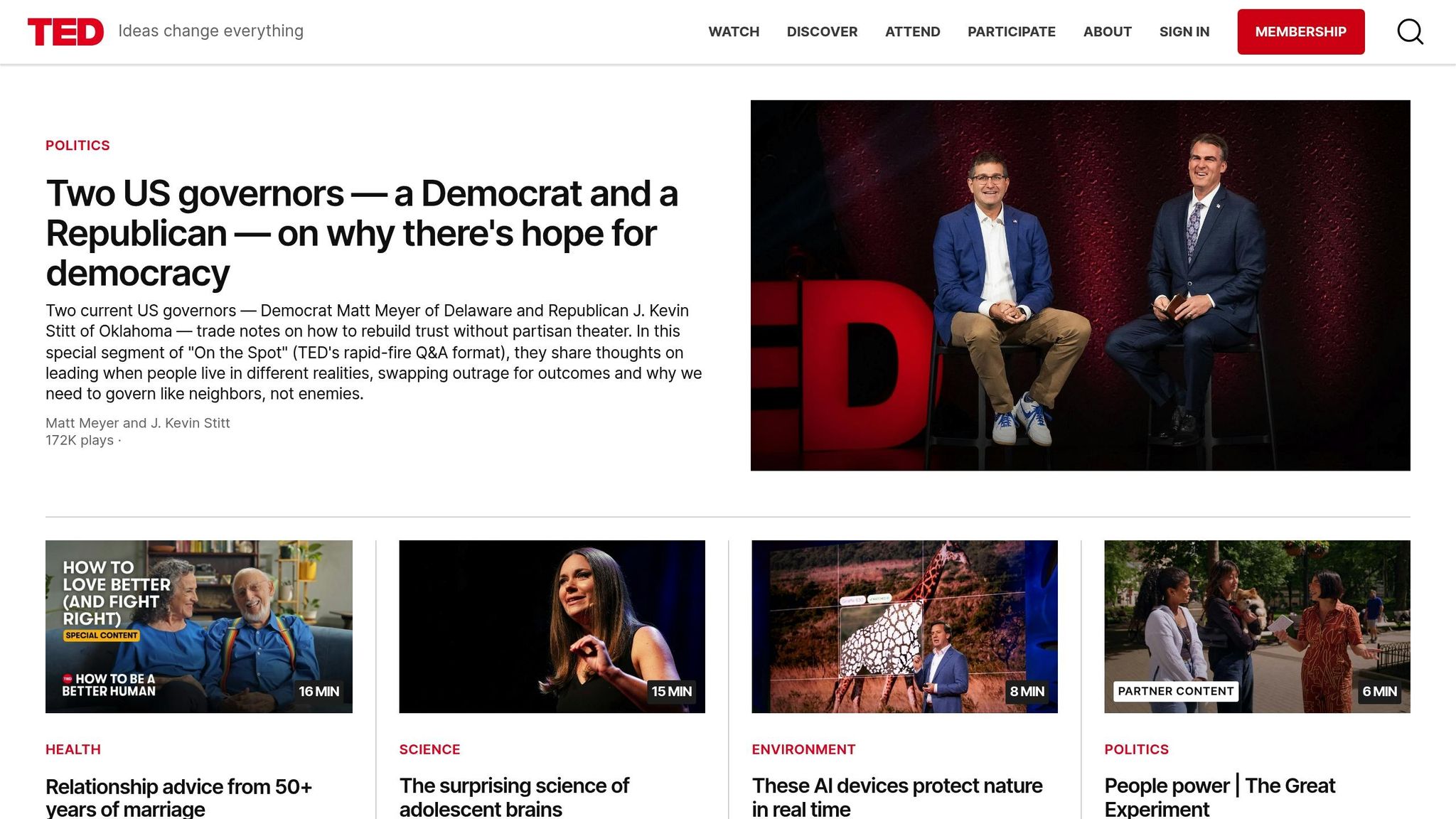The width and height of the screenshot is (1456, 819).
Task: Open the adolescent brains talk thumbnail
Action: (552, 626)
